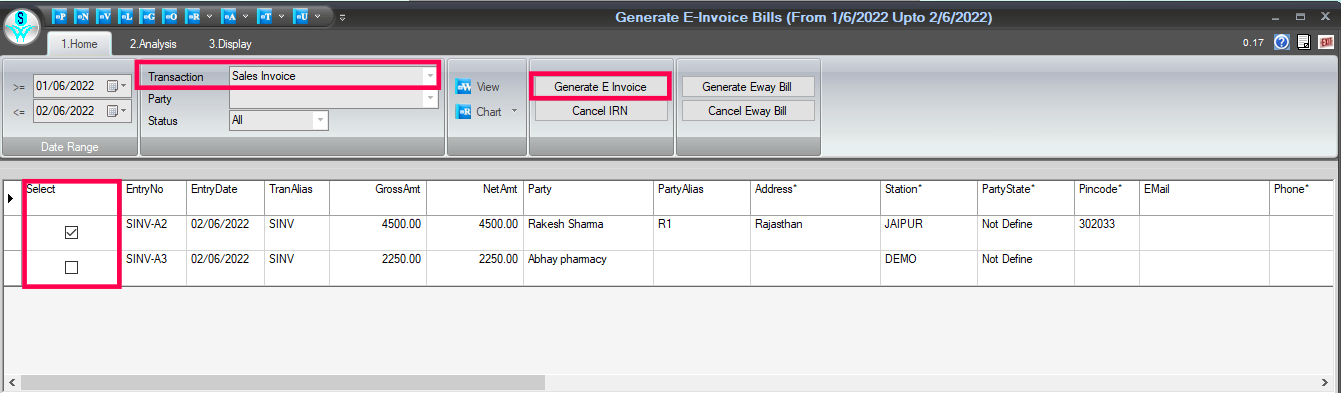Click the red EXIT icon
Screen dimensions: 1341x393
(1326, 43)
